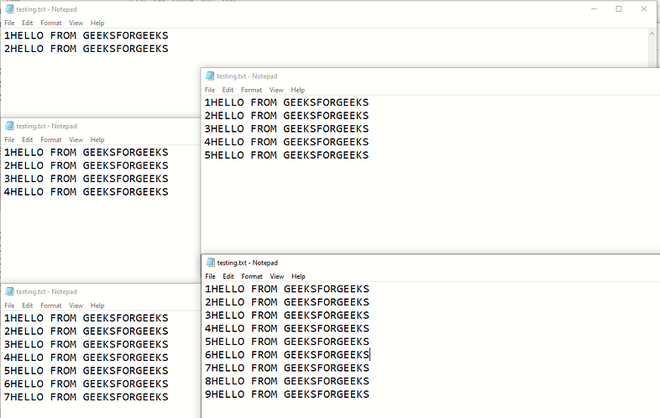Click the Notepad icon in the seven-line window's title bar
The width and height of the screenshot is (660, 418).
[9, 291]
